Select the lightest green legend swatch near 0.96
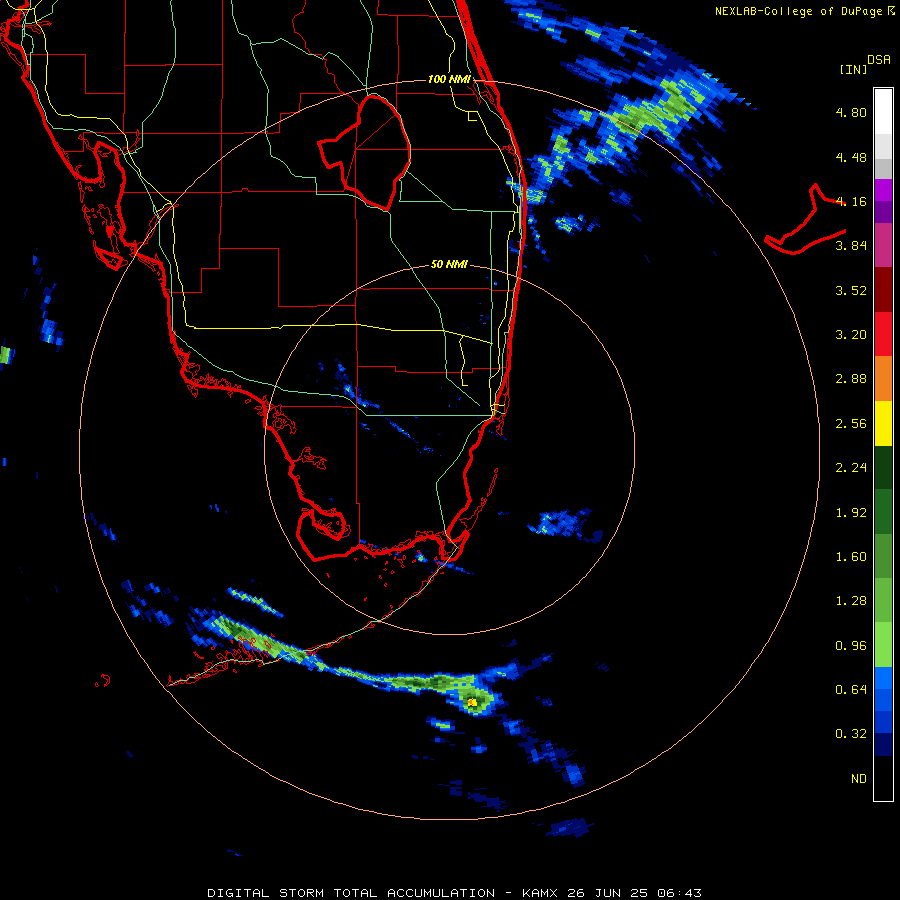The image size is (900, 900). click(883, 645)
